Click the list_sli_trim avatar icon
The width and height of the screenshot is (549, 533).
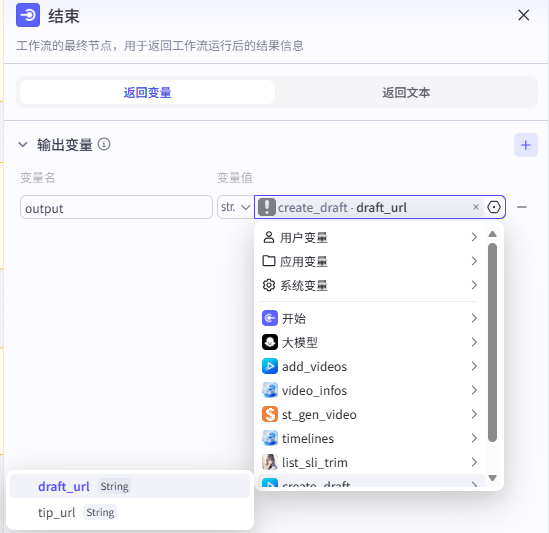tap(270, 462)
